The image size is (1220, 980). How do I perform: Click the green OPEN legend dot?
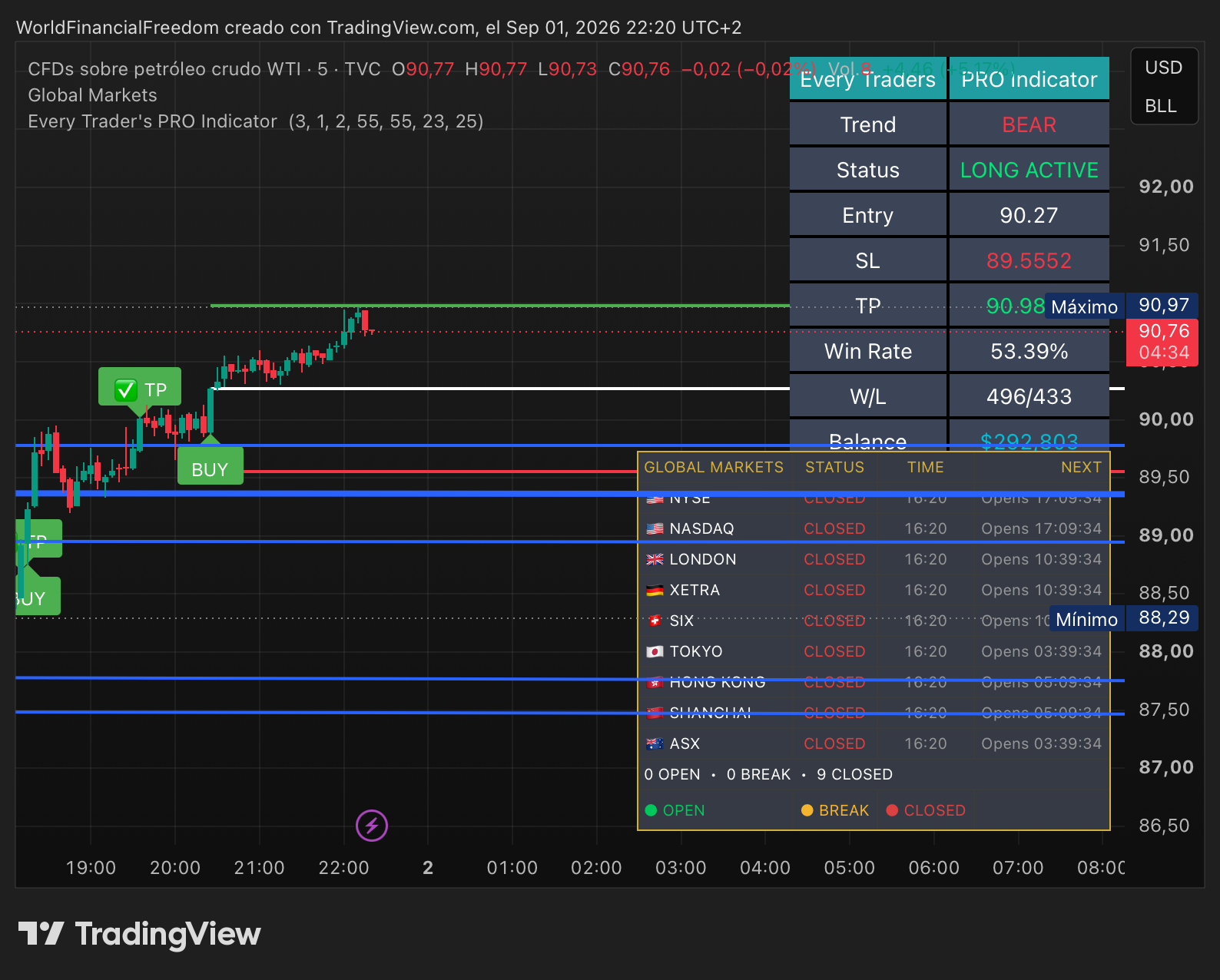coord(651,810)
